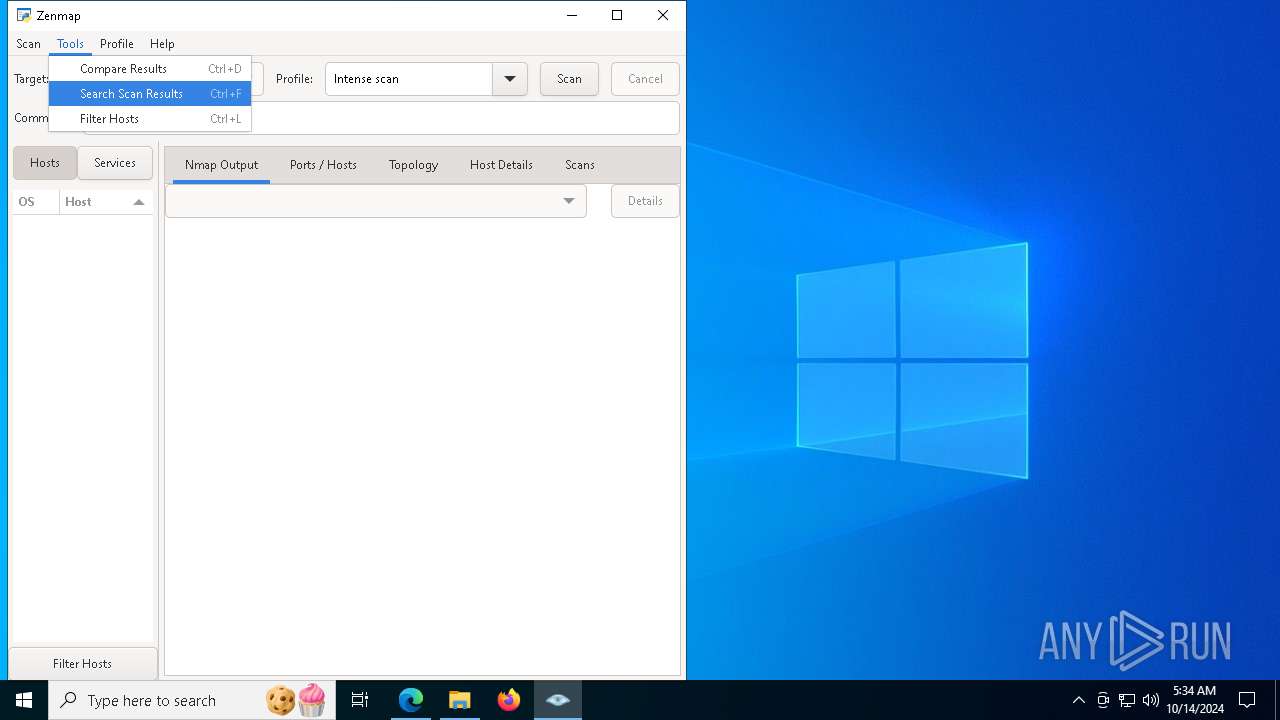Open File Explorer from taskbar
This screenshot has height=720, width=1280.
pyautogui.click(x=460, y=700)
